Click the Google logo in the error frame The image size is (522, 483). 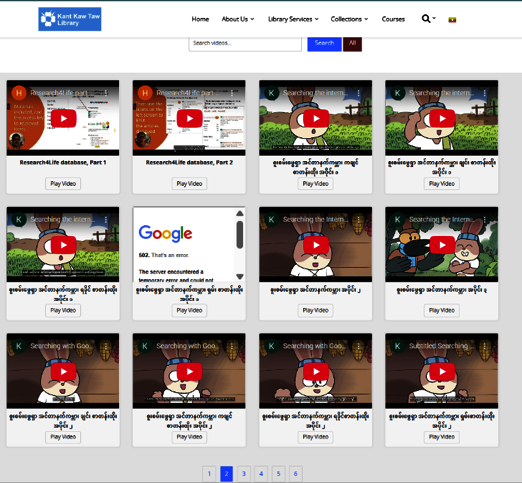[165, 234]
